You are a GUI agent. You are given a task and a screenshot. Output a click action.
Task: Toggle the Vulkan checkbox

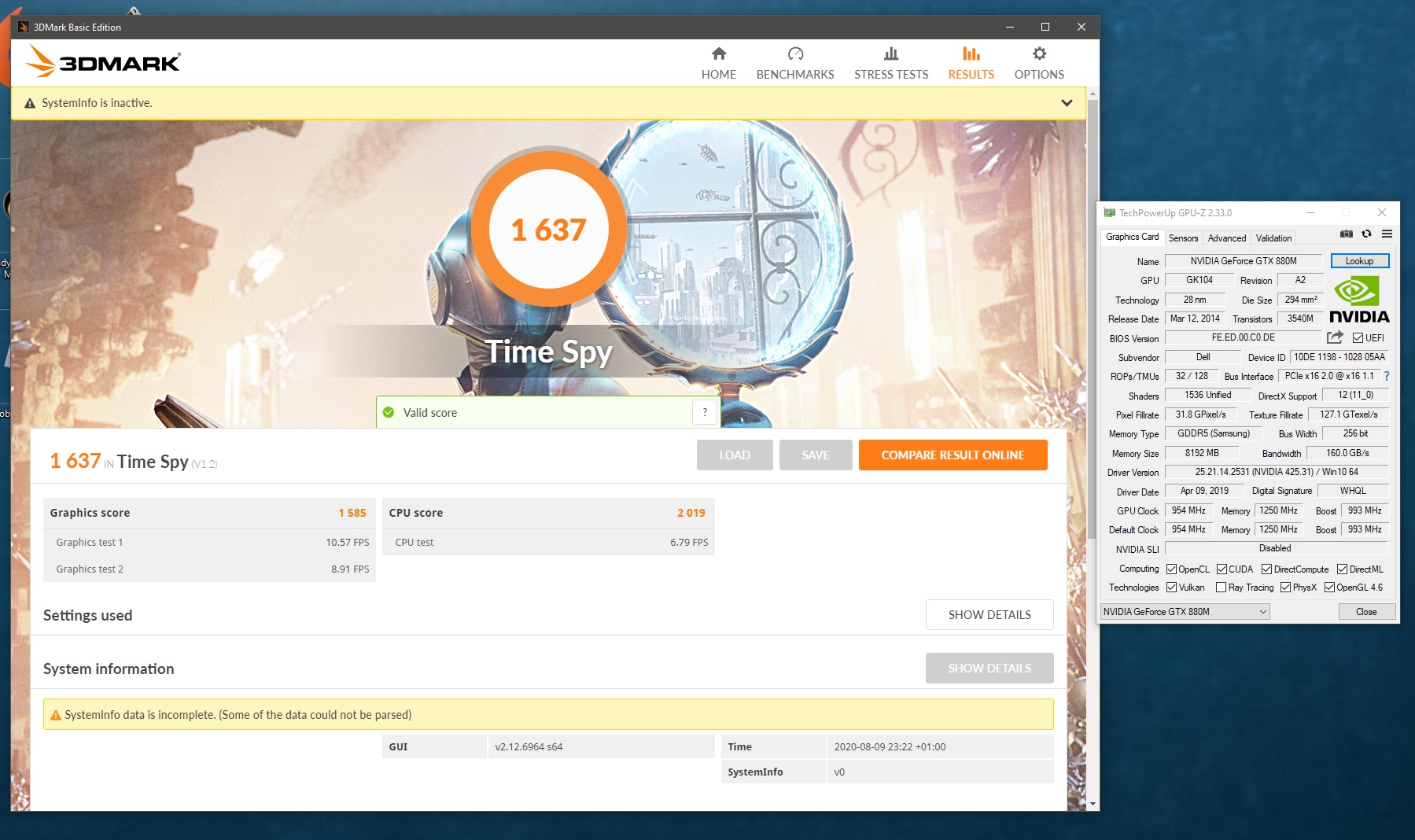click(1172, 588)
